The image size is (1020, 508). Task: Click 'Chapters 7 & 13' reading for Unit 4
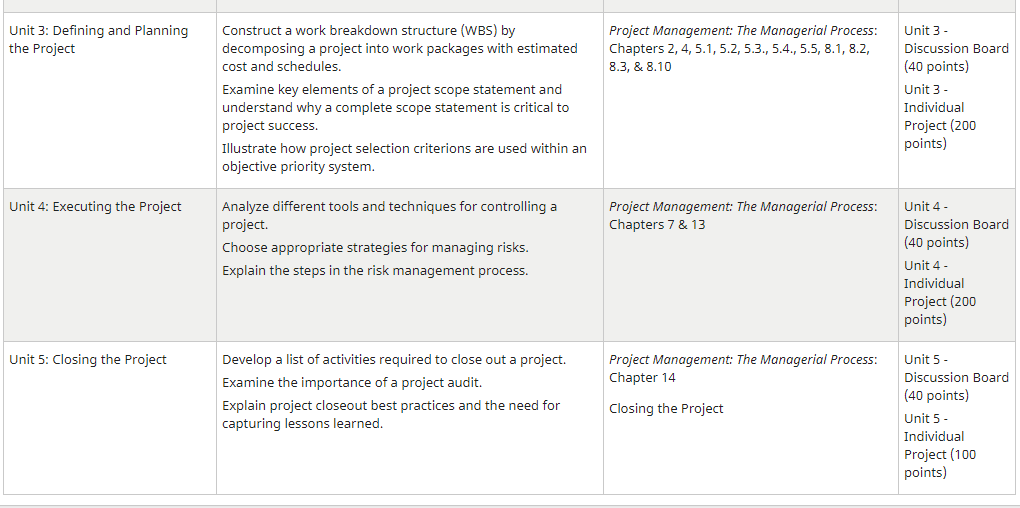coord(657,224)
